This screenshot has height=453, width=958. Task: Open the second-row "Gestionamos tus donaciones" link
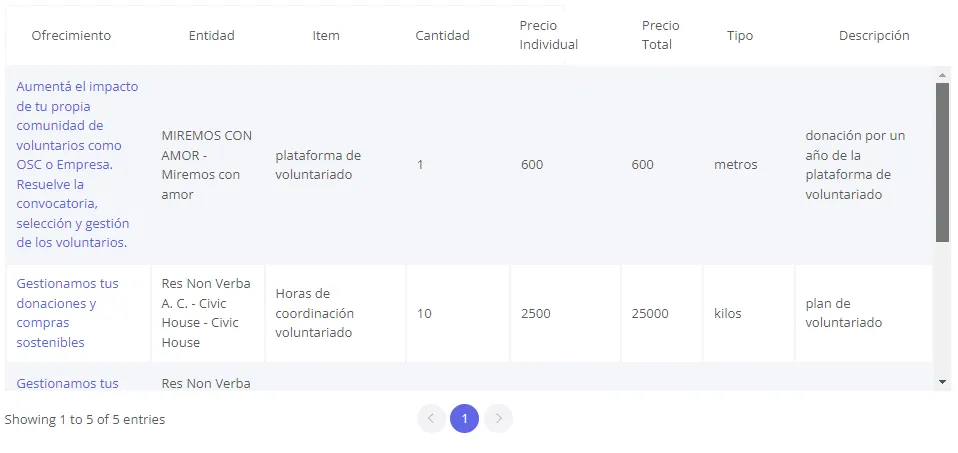pyautogui.click(x=67, y=313)
